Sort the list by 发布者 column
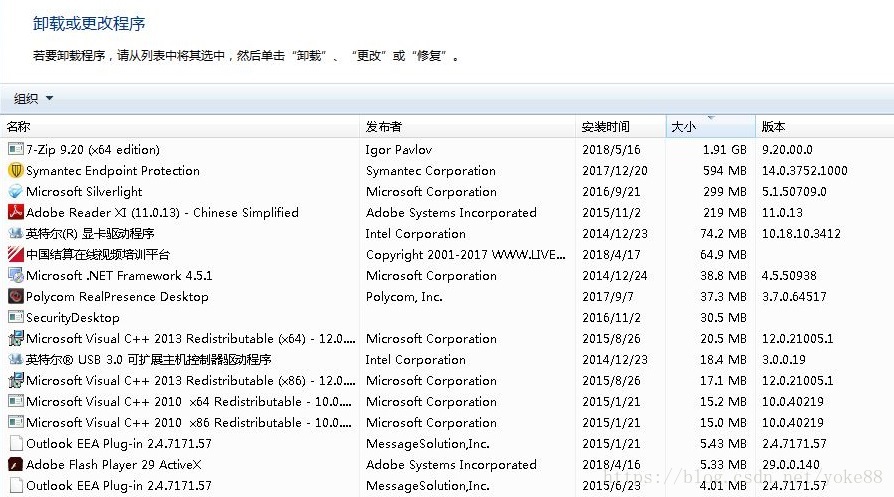The height and width of the screenshot is (497, 894). [x=468, y=127]
